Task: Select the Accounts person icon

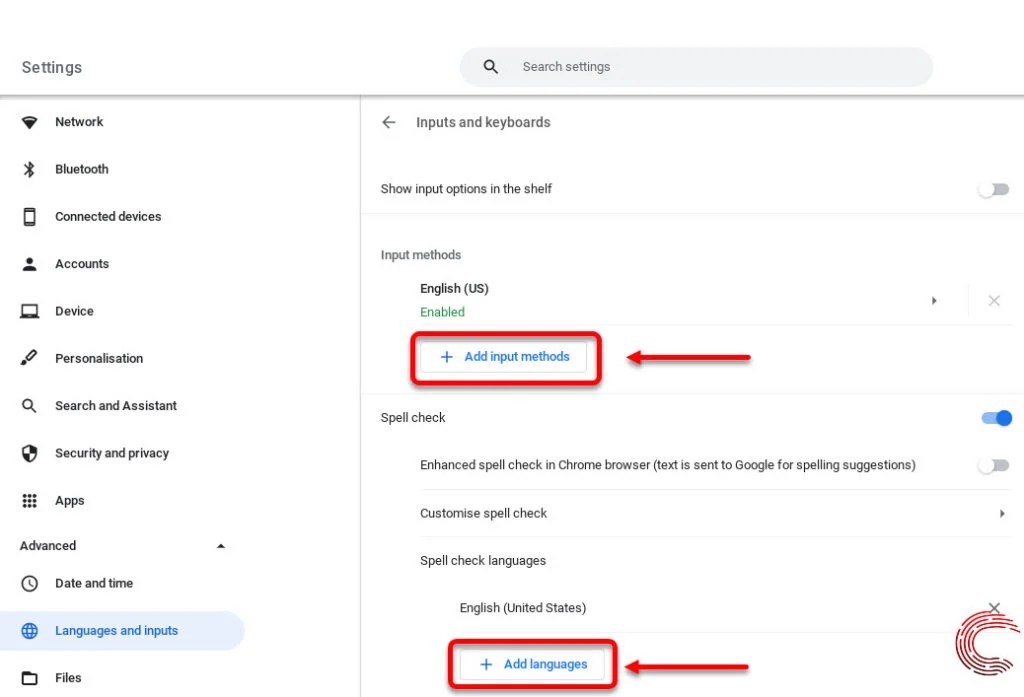Action: (31, 263)
